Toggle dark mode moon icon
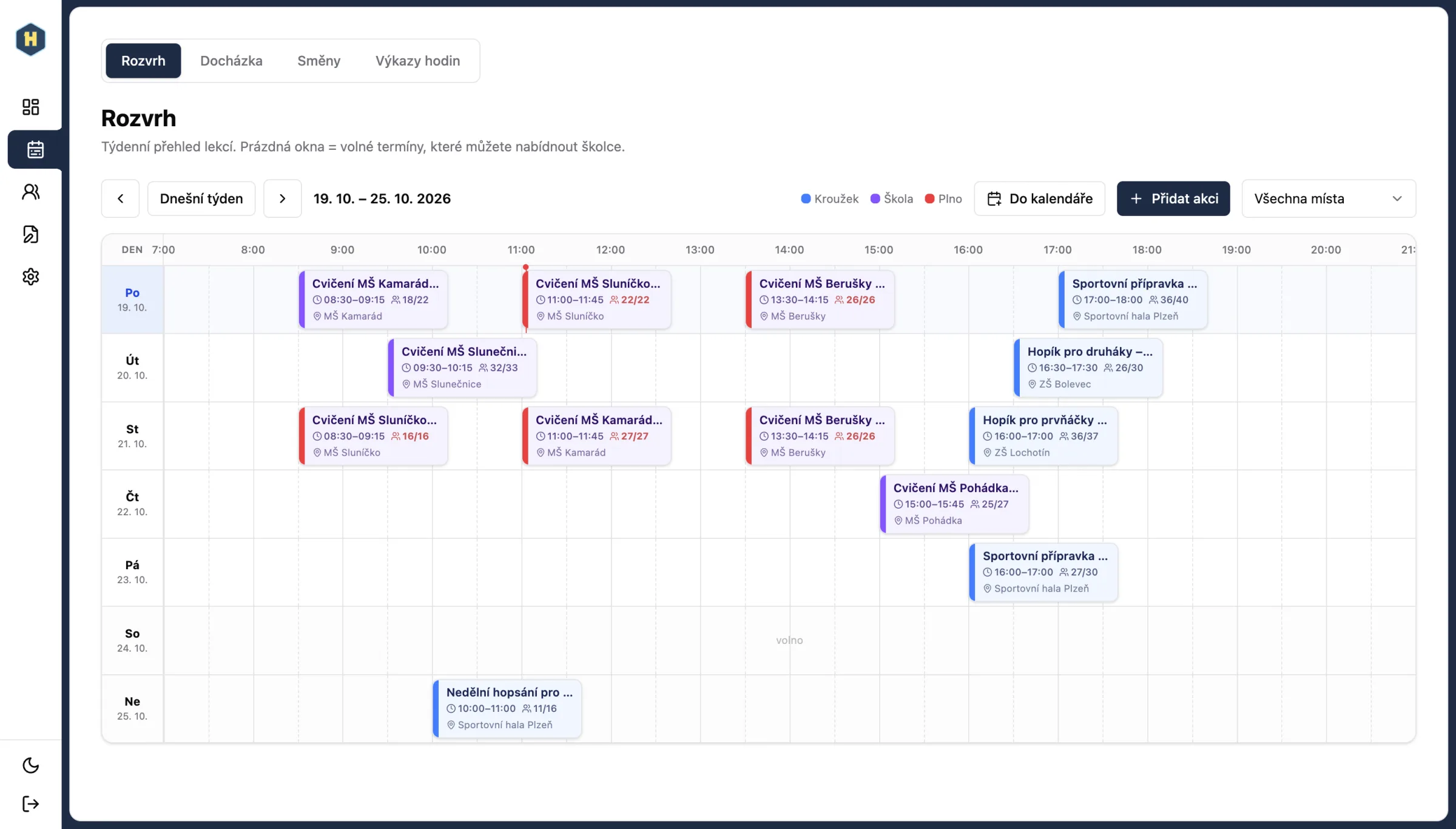Image resolution: width=1456 pixels, height=829 pixels. coord(30,765)
